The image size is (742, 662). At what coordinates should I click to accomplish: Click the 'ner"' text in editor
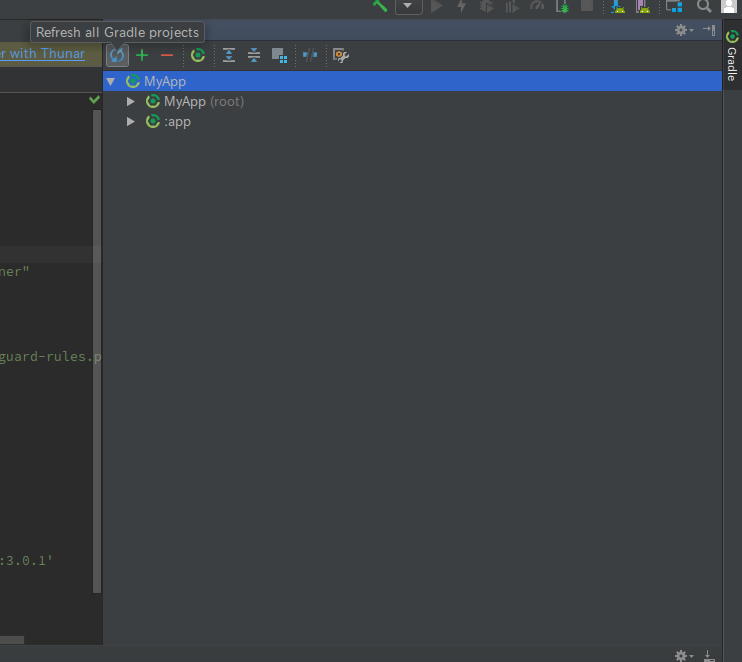click(x=15, y=272)
